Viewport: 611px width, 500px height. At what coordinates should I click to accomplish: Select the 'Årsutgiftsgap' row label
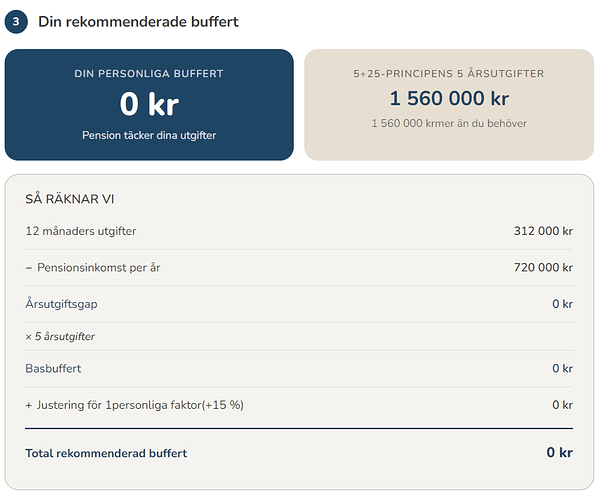coord(62,304)
